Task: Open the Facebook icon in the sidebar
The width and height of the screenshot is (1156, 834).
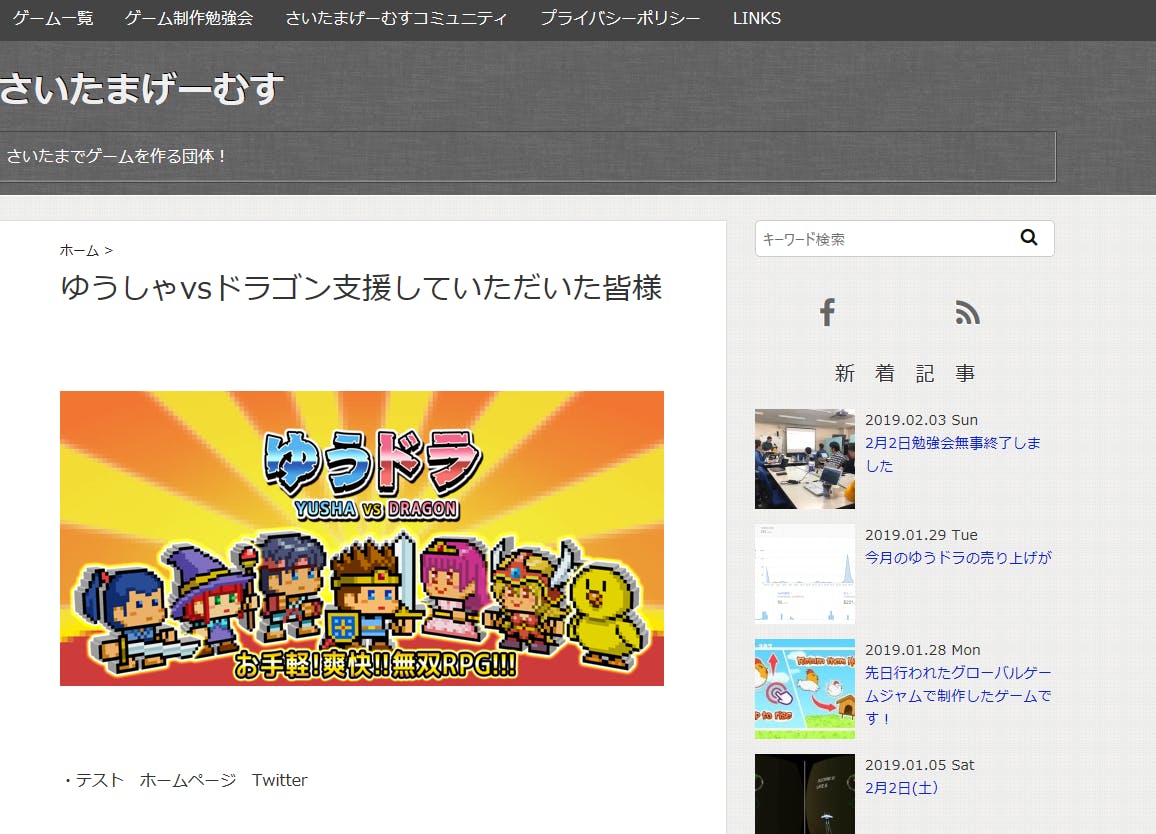Action: coord(826,312)
